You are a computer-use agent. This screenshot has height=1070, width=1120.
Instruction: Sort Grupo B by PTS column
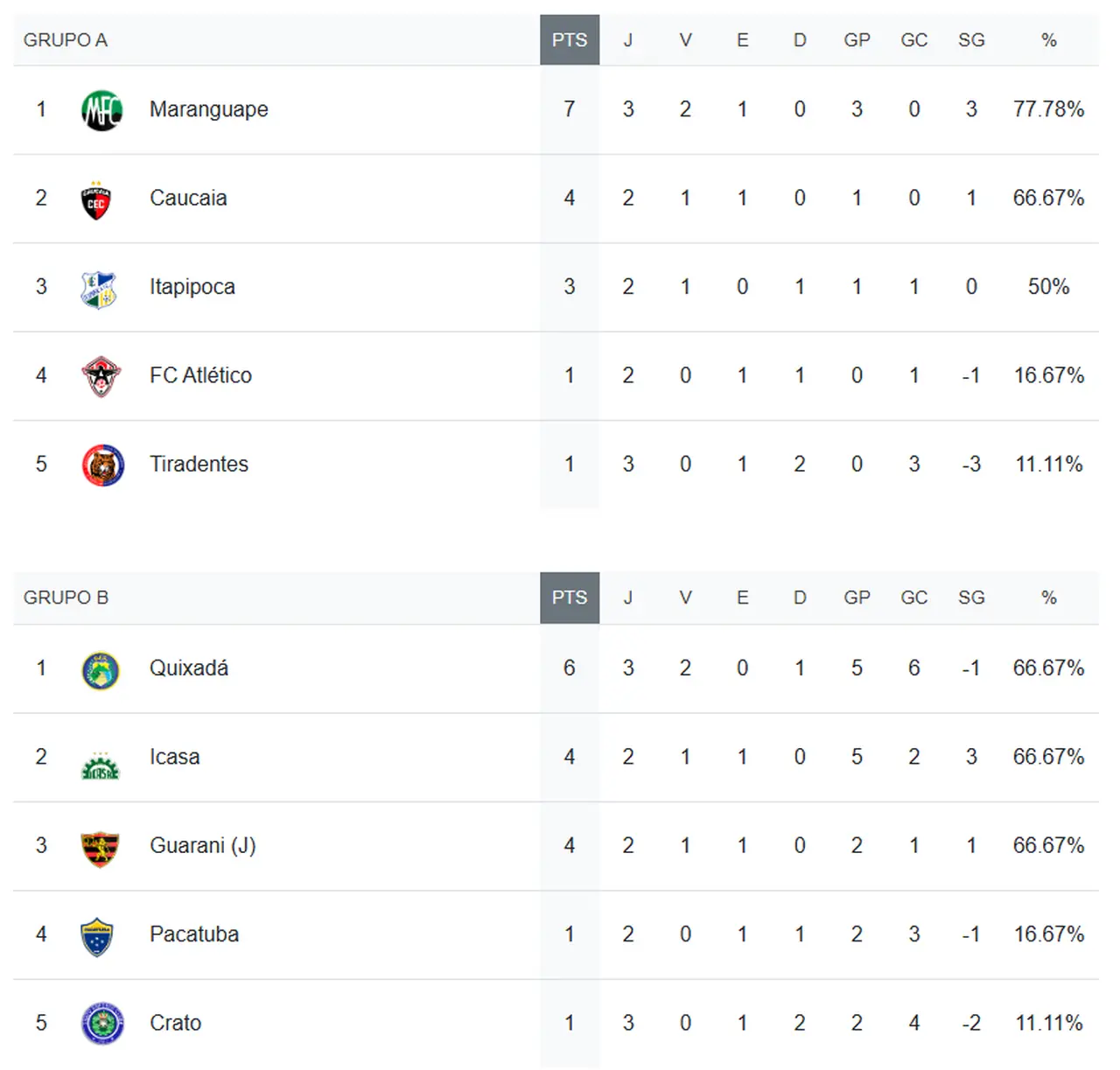(570, 598)
